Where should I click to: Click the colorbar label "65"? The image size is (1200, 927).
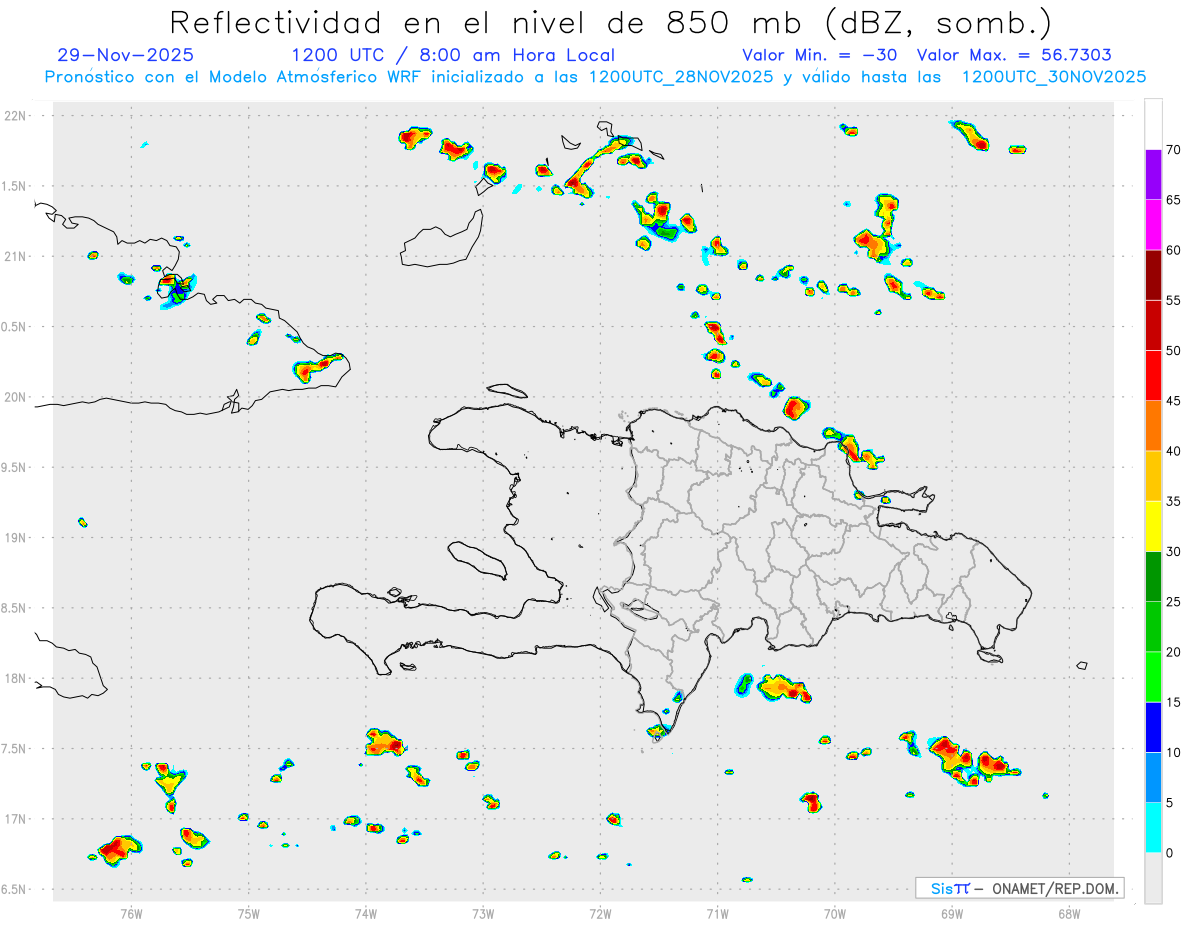(x=1174, y=200)
